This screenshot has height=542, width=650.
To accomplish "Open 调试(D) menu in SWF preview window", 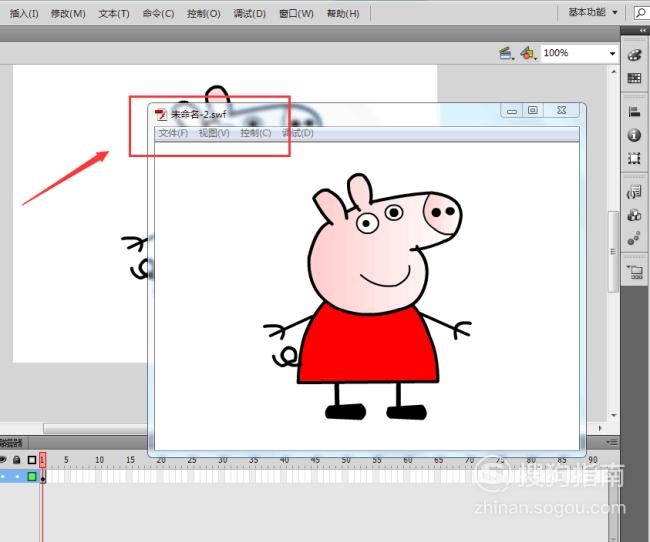I will (x=298, y=133).
